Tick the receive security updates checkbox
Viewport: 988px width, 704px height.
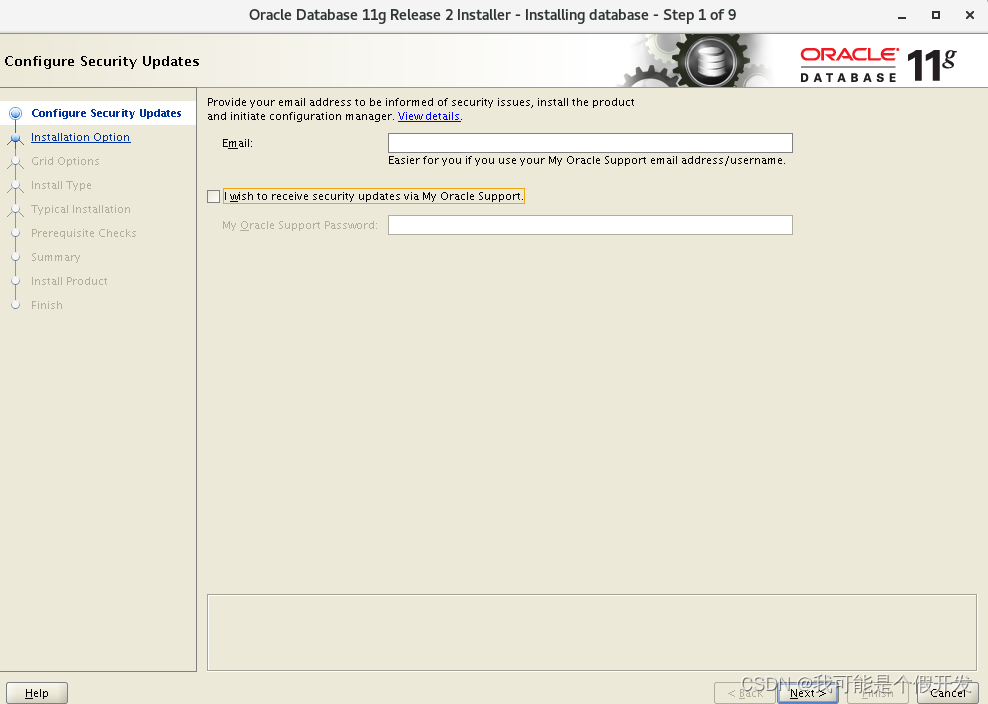click(214, 197)
